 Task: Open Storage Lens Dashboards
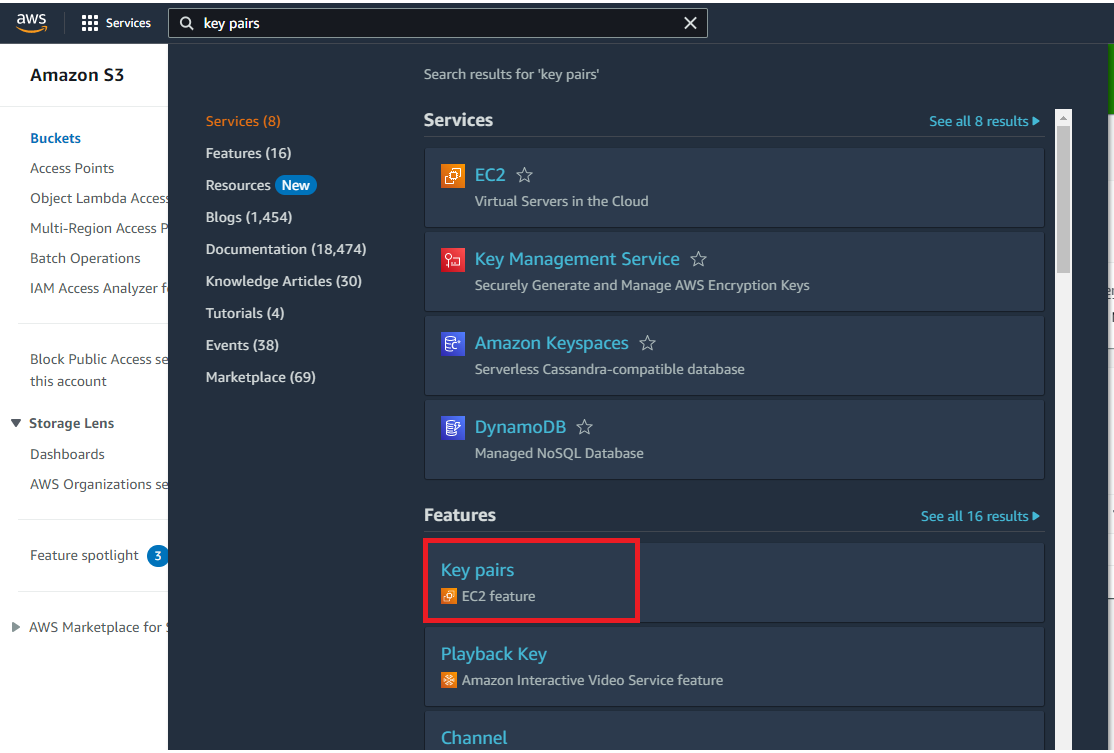[67, 455]
